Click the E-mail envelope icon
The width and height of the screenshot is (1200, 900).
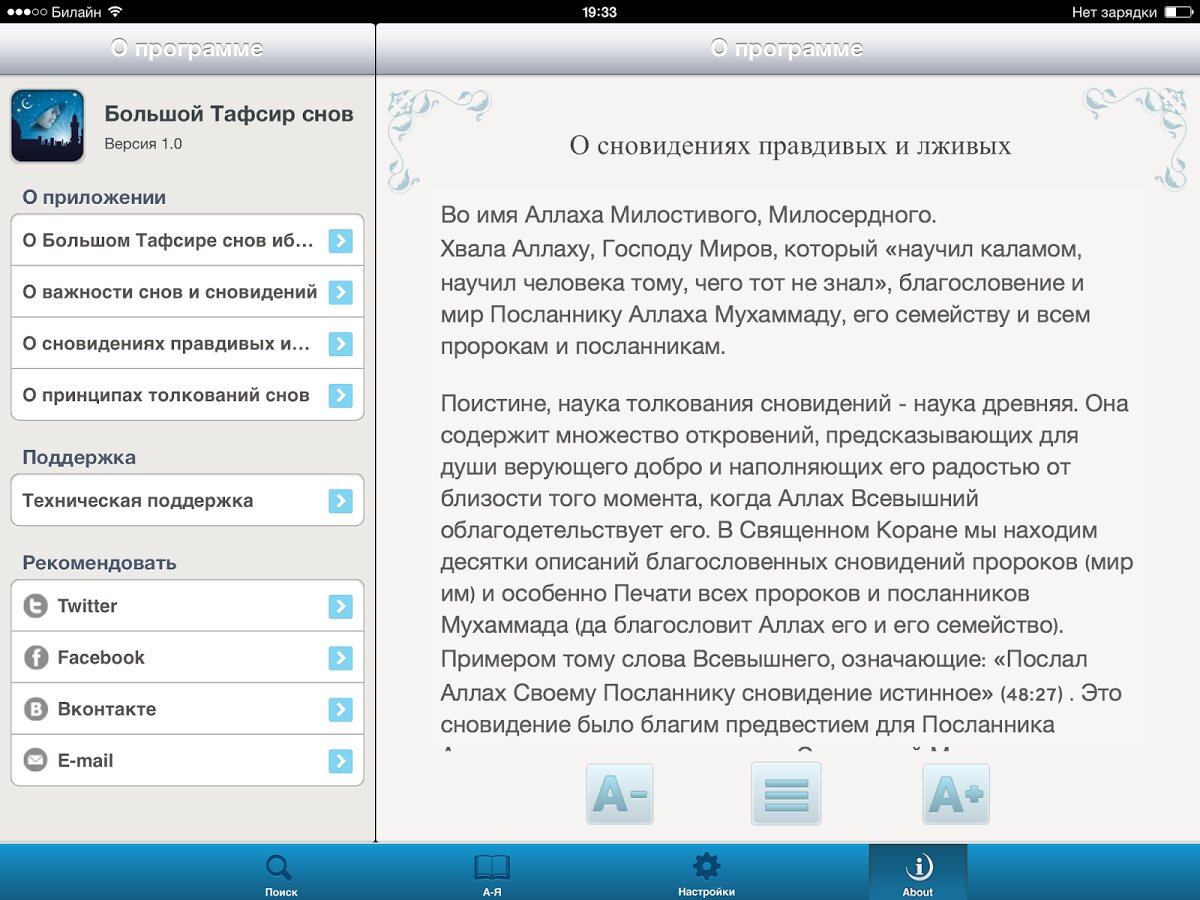tap(35, 761)
